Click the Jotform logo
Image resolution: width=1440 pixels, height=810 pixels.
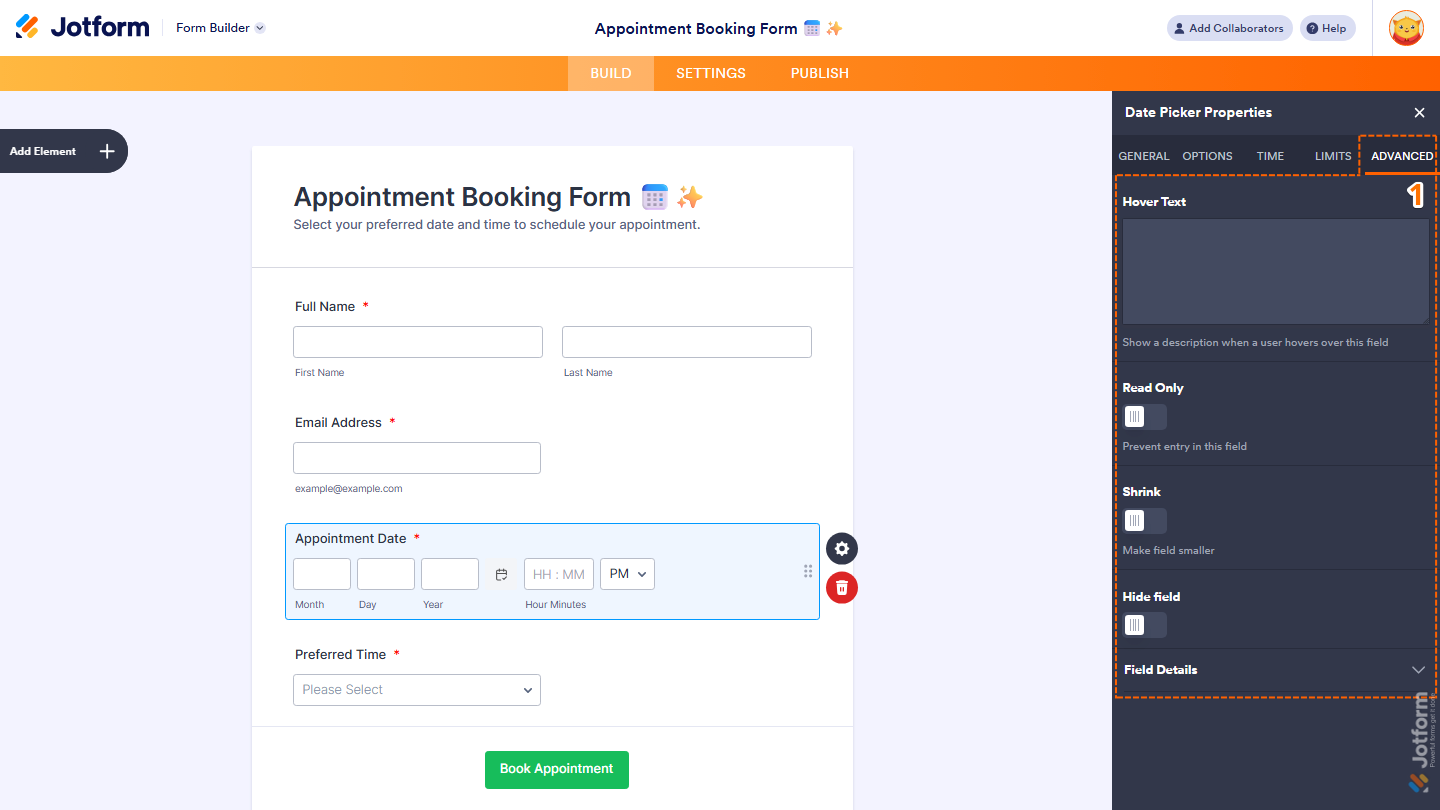pyautogui.click(x=82, y=27)
